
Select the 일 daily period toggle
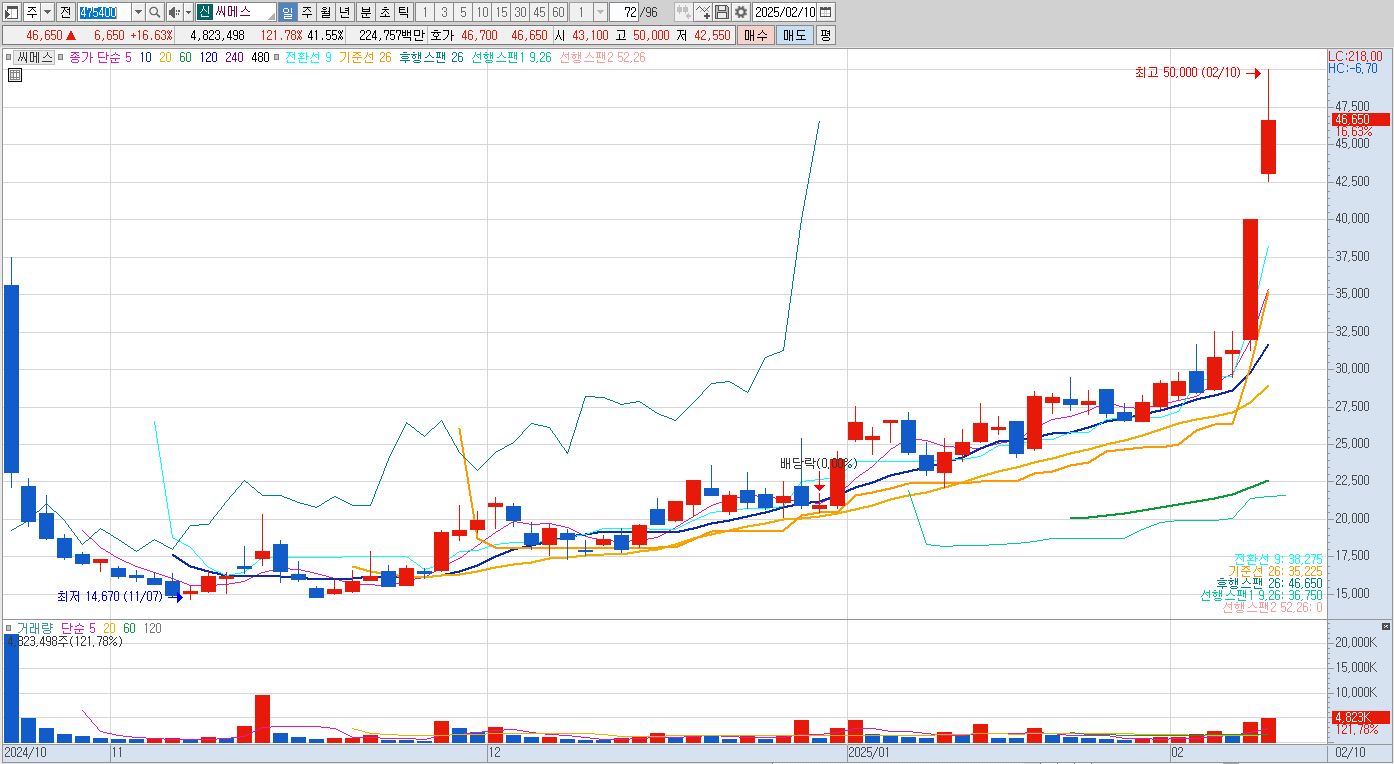point(287,12)
